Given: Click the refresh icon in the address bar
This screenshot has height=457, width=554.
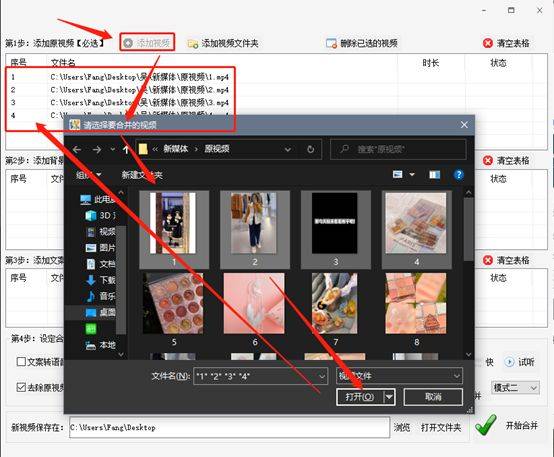Looking at the screenshot, I should [x=311, y=149].
